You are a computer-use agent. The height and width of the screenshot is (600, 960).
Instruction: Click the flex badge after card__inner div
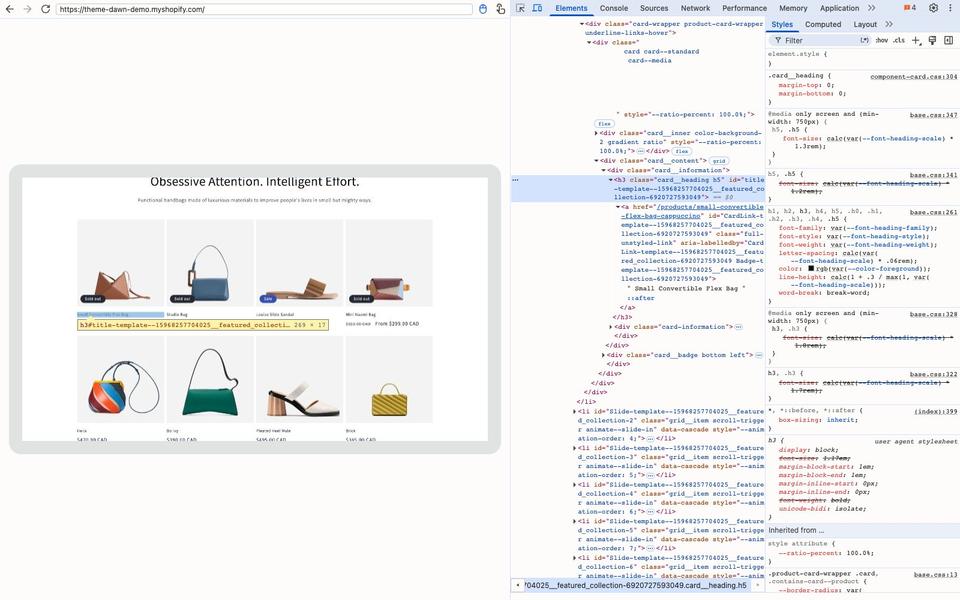click(681, 151)
